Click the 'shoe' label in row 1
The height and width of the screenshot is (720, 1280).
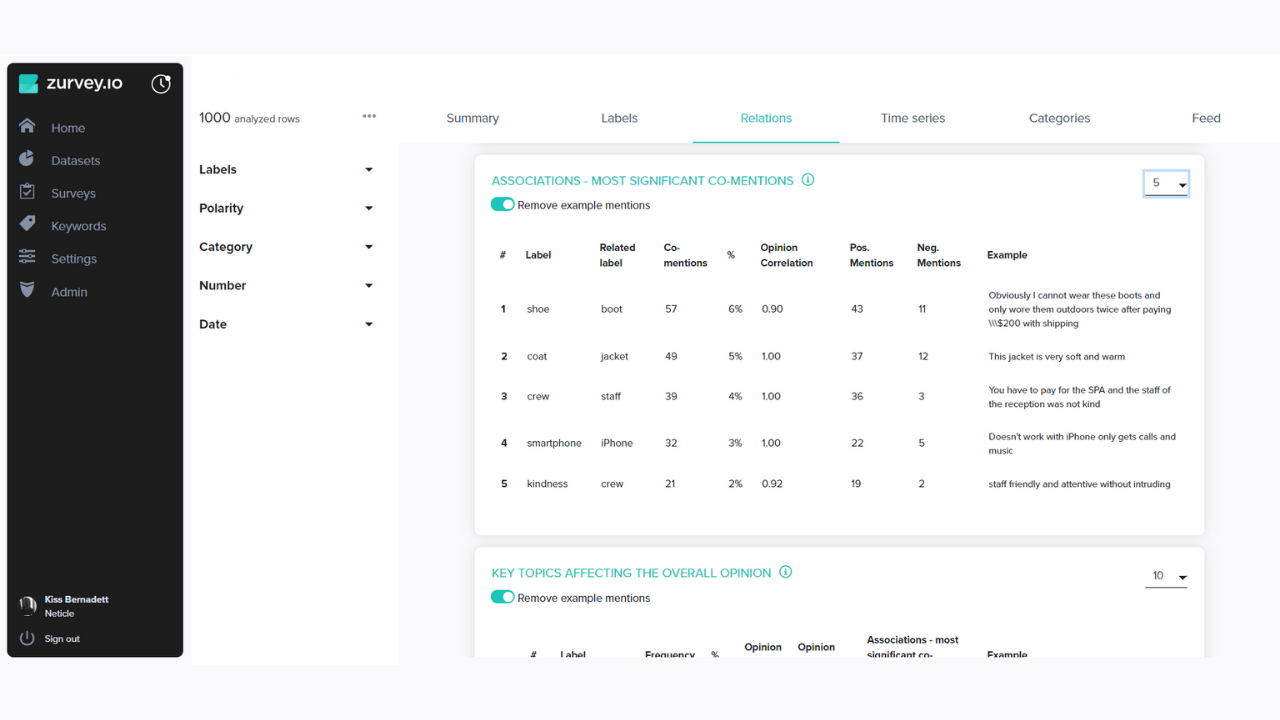538,309
